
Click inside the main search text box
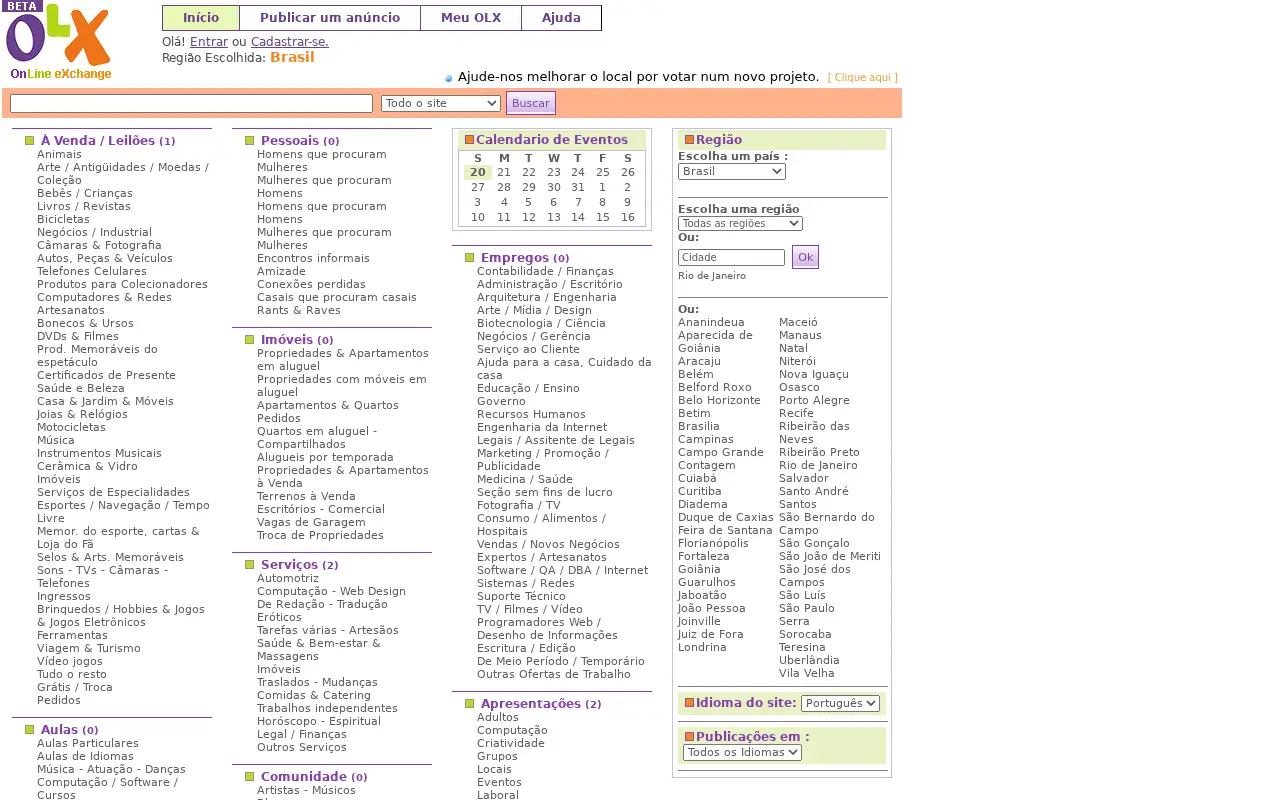[x=191, y=103]
